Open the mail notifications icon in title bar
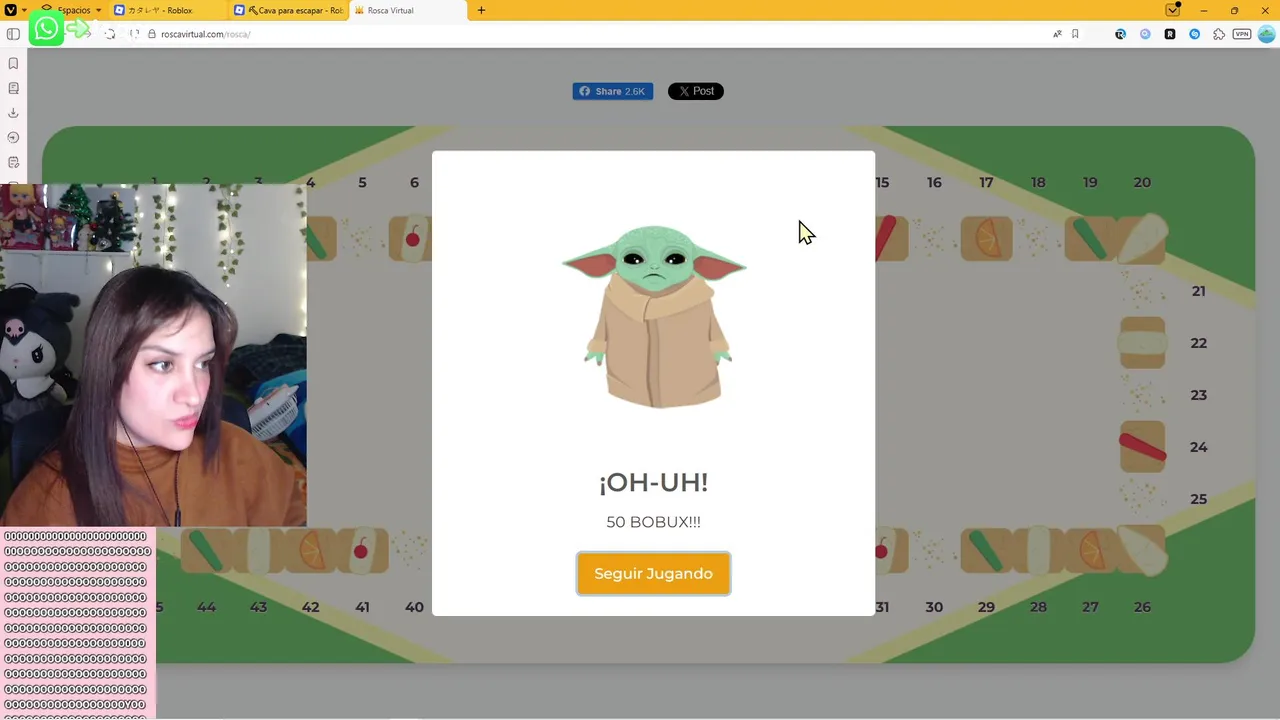This screenshot has height=720, width=1280. (x=1173, y=10)
